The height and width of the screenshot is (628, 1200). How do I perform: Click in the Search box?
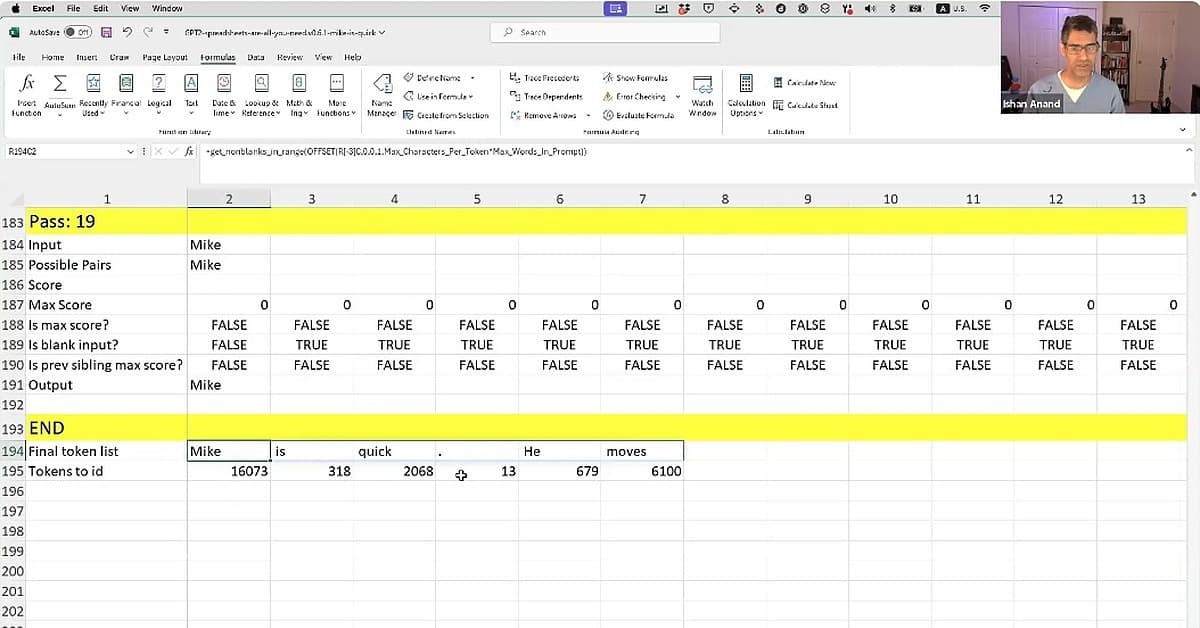(605, 32)
